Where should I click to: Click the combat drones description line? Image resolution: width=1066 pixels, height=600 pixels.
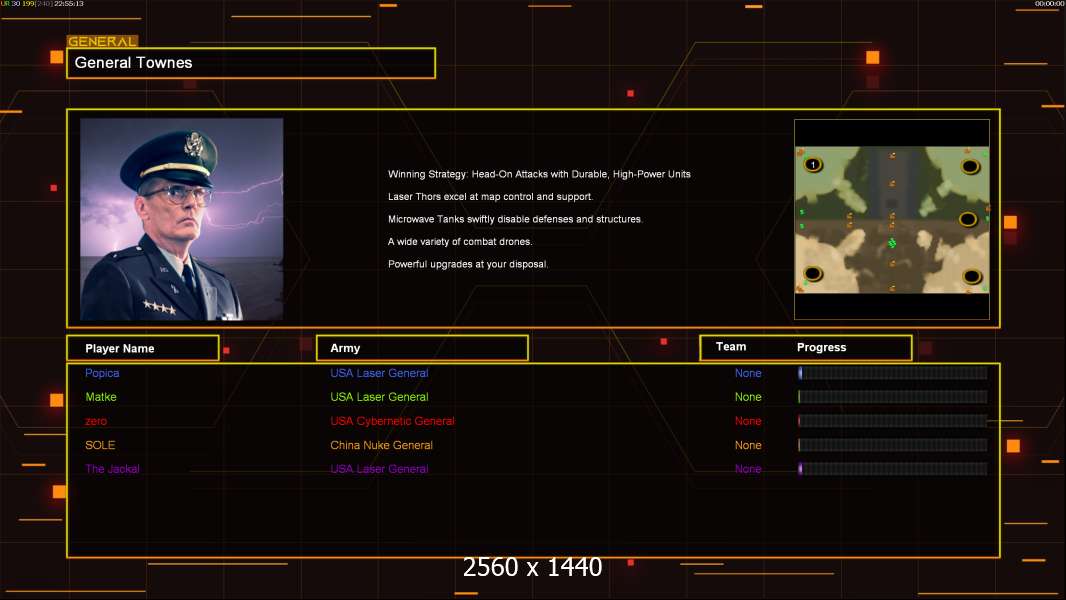460,241
